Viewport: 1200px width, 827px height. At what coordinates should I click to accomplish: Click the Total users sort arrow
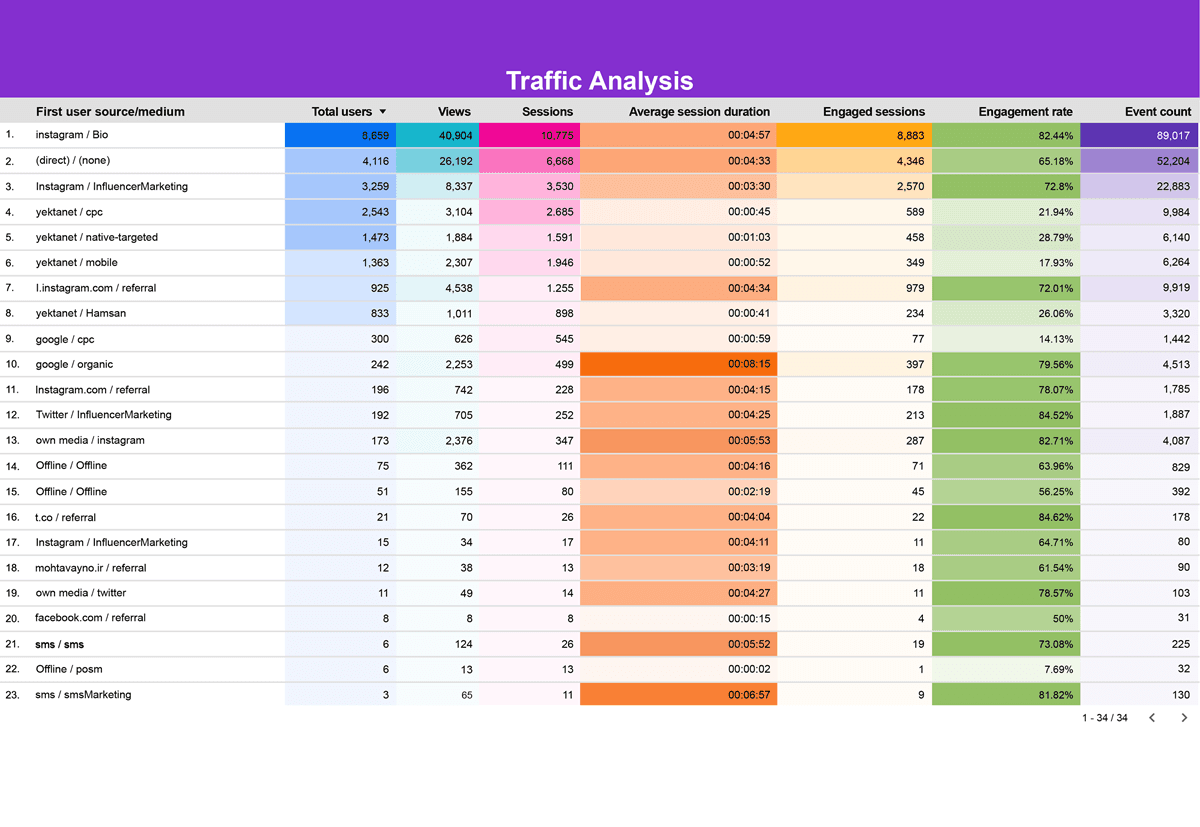click(x=383, y=112)
